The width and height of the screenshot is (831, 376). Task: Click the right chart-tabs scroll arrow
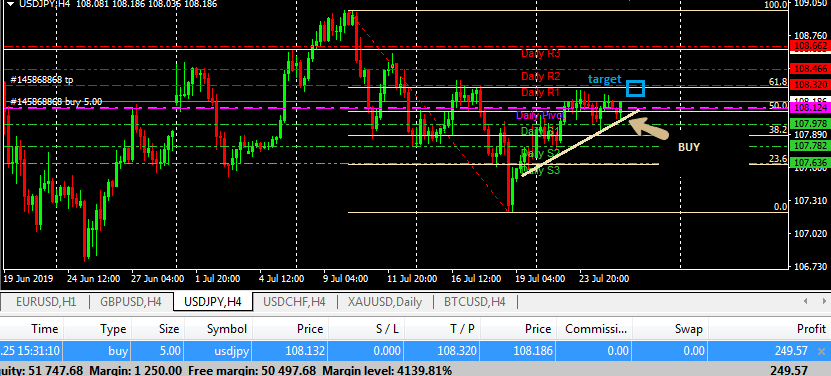[824, 302]
